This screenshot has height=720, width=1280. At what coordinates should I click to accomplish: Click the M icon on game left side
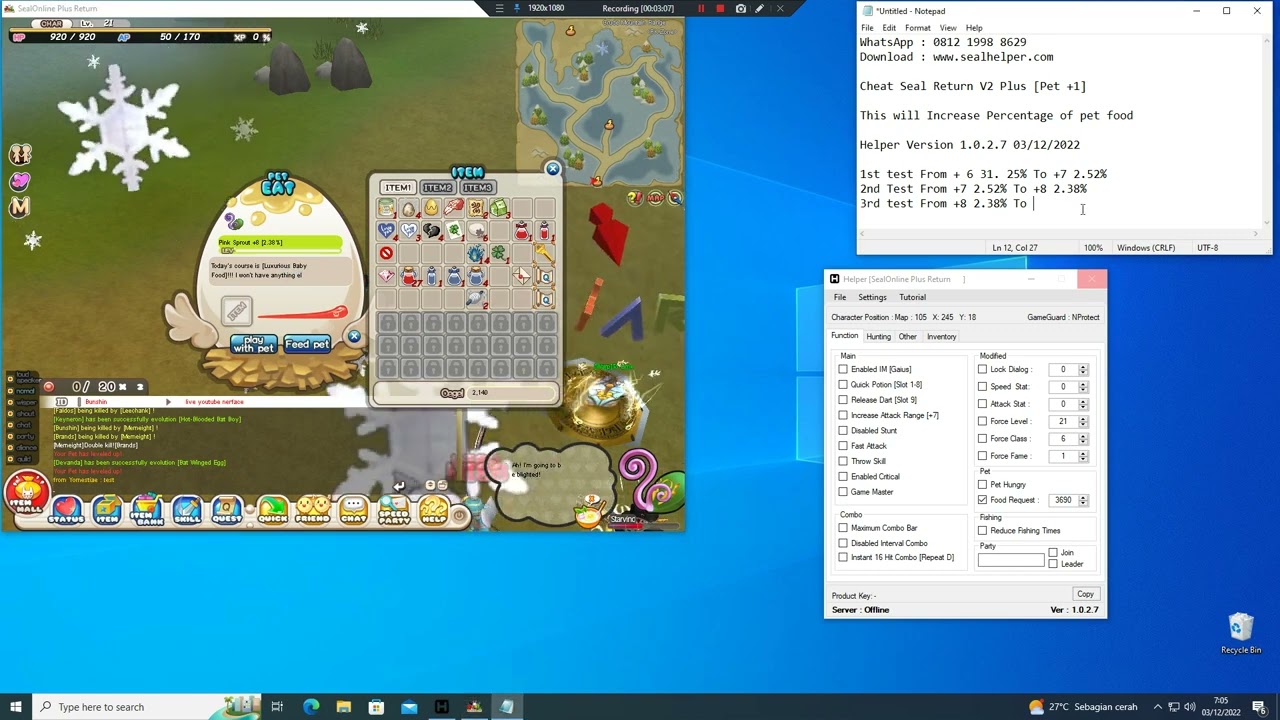click(20, 207)
